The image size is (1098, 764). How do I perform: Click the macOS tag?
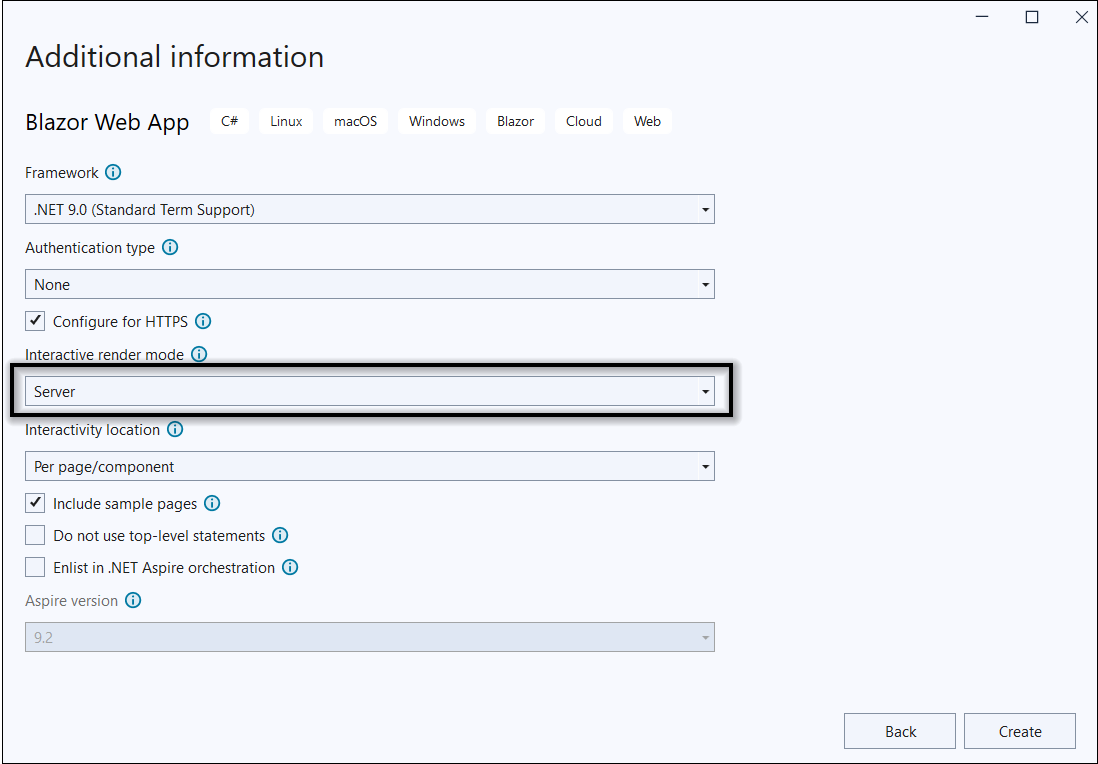pyautogui.click(x=355, y=121)
